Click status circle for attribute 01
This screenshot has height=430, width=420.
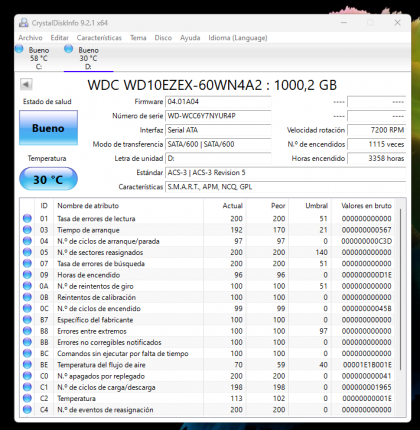pyautogui.click(x=27, y=219)
